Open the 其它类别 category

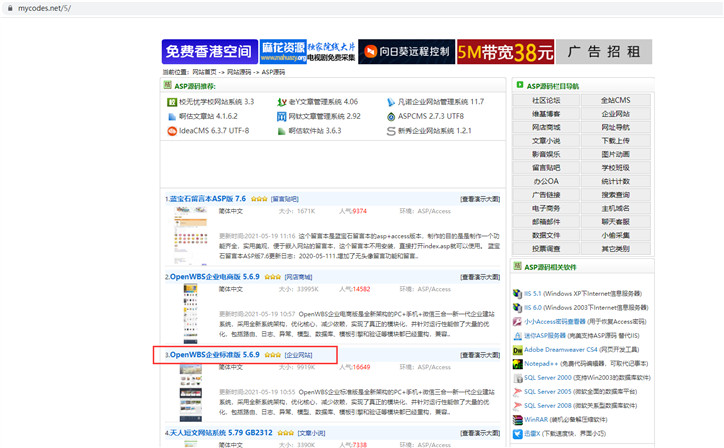click(x=615, y=248)
